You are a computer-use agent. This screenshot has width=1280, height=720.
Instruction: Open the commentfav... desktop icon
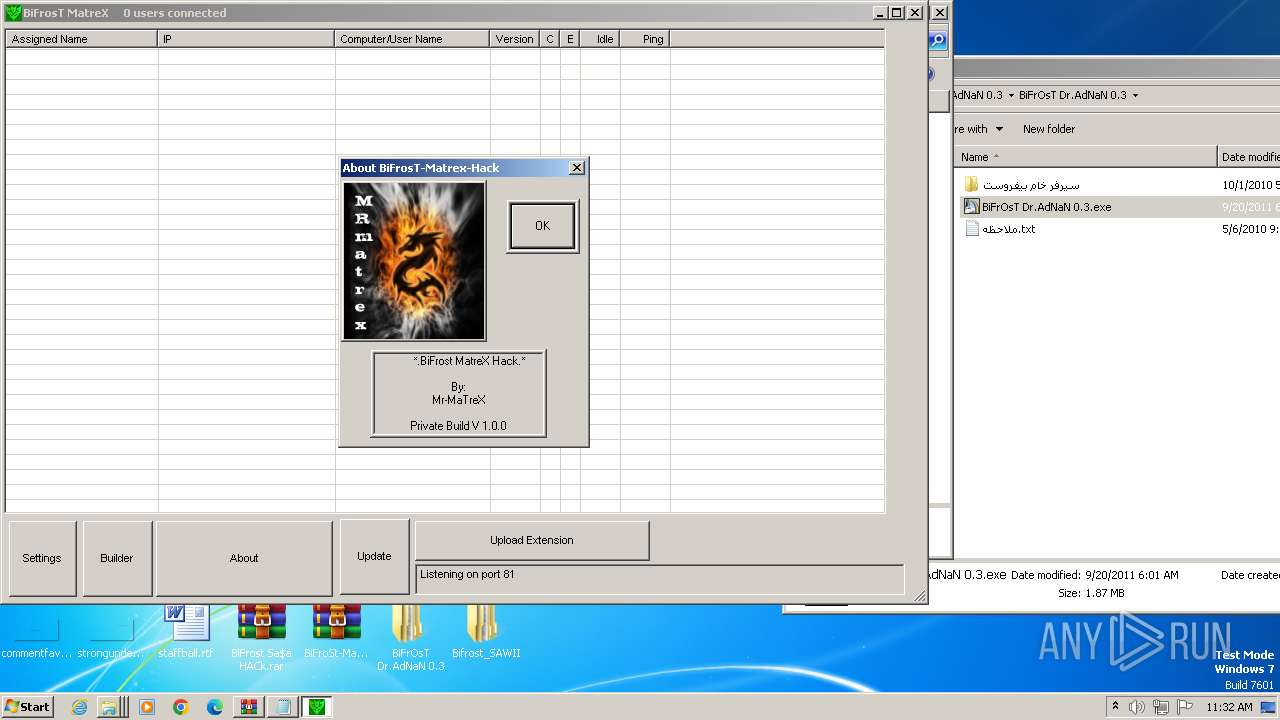pos(37,638)
